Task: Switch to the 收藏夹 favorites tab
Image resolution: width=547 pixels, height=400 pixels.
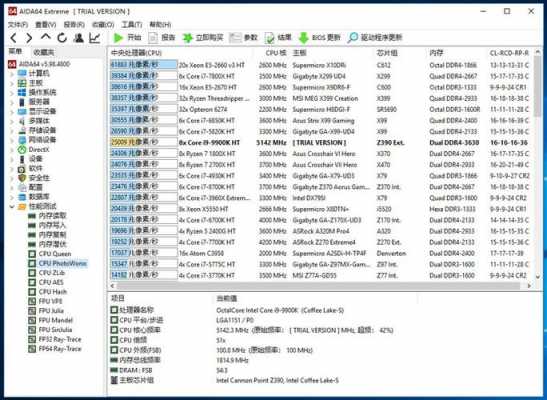Action: pos(44,52)
